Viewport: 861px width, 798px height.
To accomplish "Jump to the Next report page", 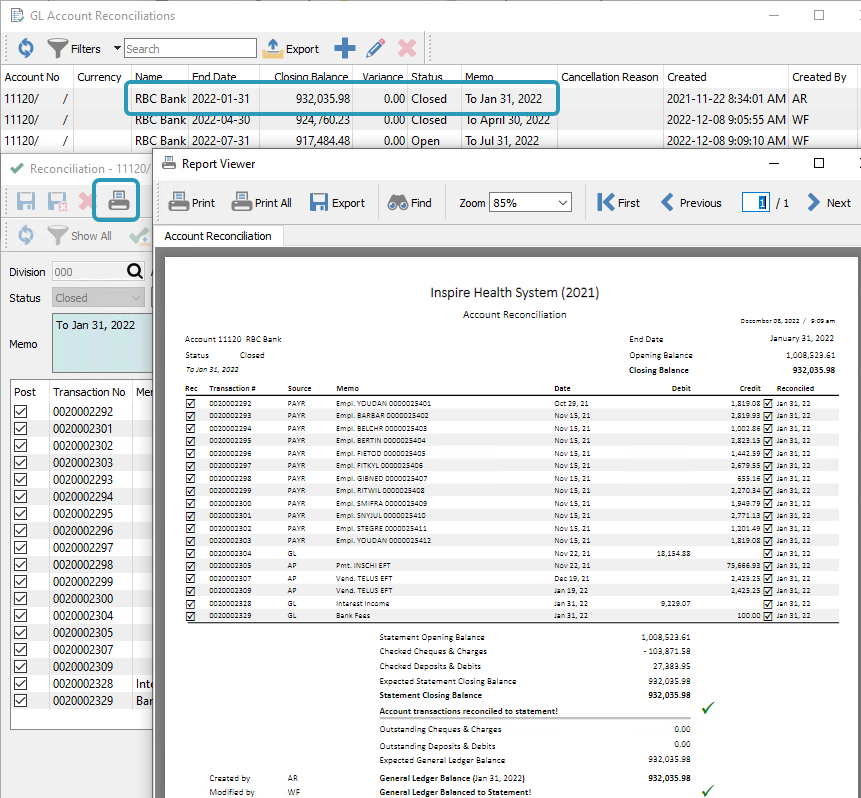I will pos(828,203).
